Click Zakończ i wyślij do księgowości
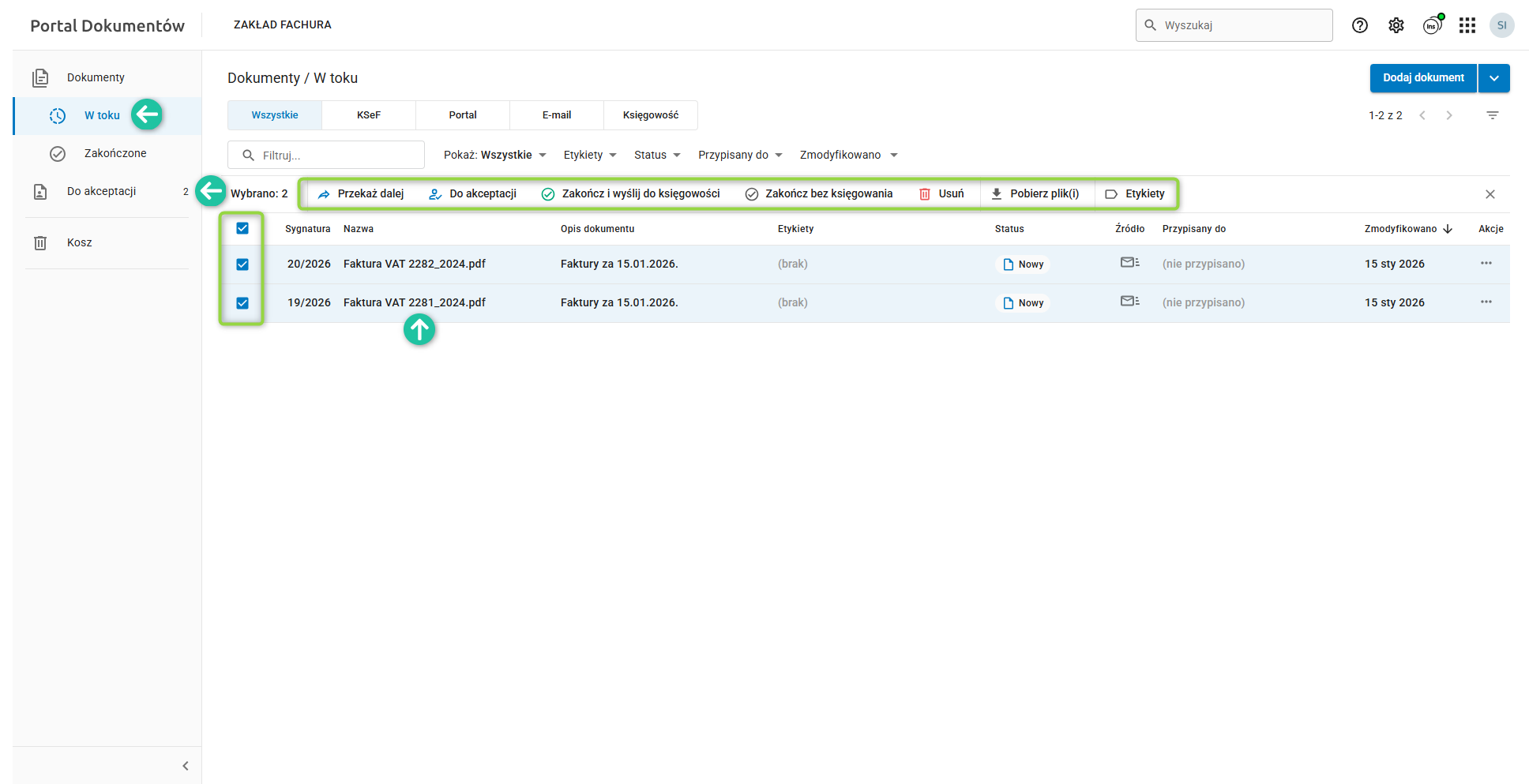Viewport: 1529px width, 784px height. tap(631, 194)
